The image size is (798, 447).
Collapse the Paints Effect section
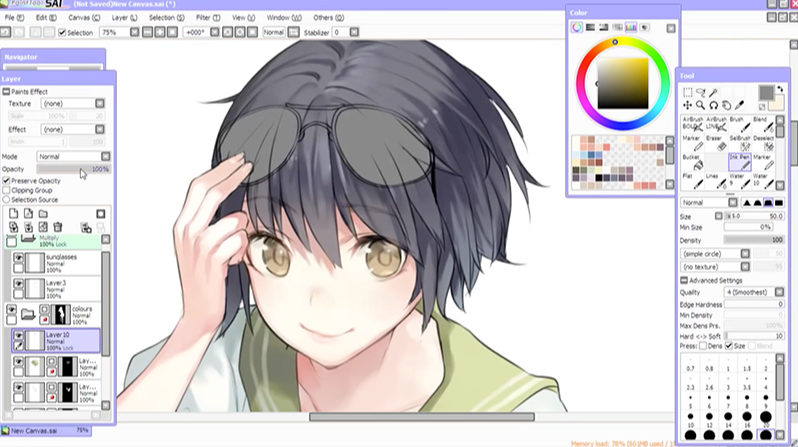pos(6,92)
